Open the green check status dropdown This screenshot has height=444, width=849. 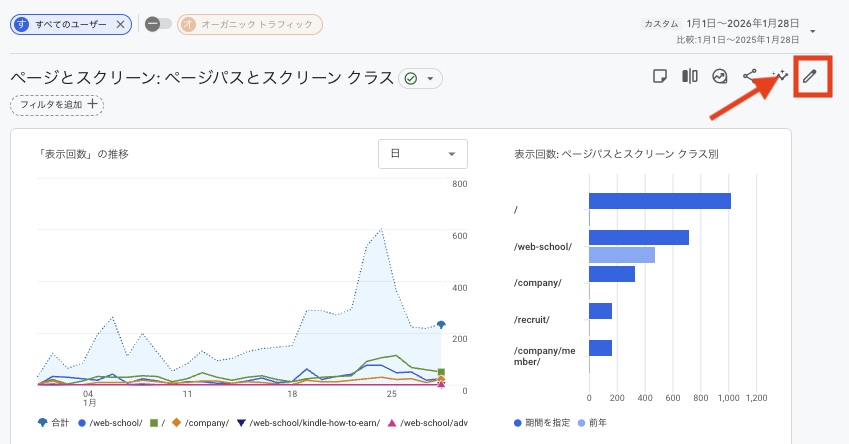click(x=420, y=78)
